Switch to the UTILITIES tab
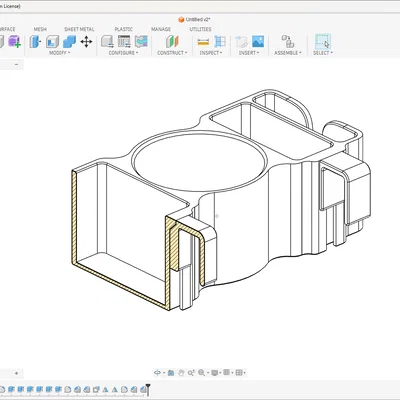Image resolution: width=400 pixels, height=400 pixels. 200,29
